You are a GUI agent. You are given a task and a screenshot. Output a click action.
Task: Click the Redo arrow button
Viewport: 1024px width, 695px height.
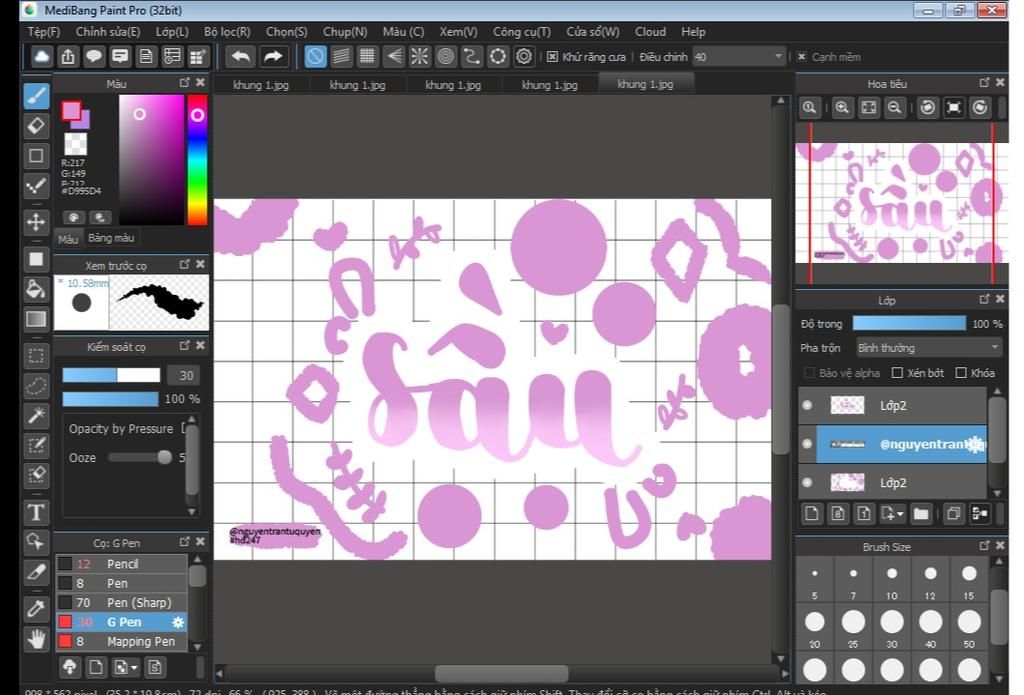pyautogui.click(x=272, y=57)
